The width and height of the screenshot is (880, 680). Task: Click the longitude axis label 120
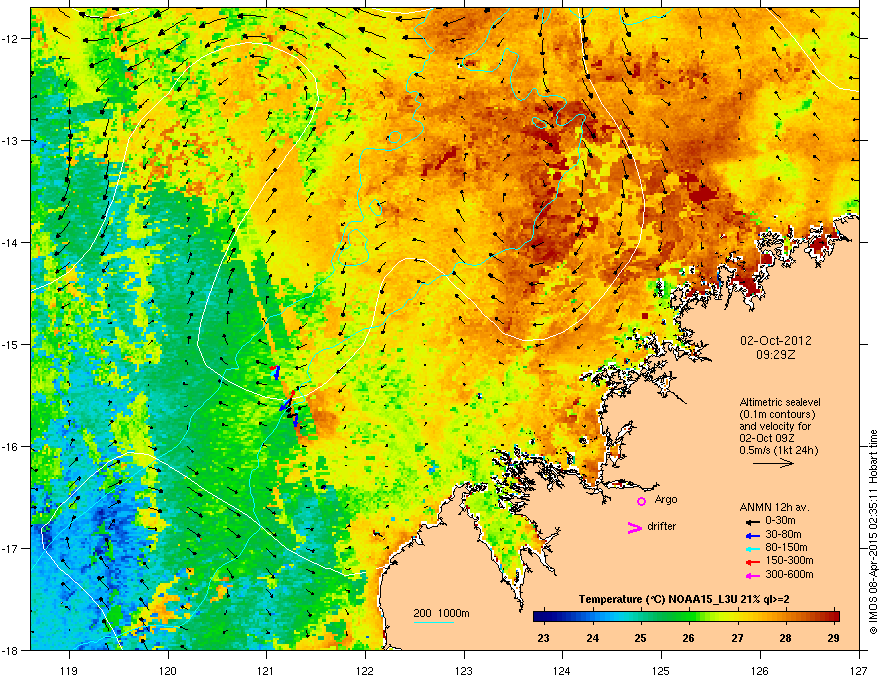168,670
